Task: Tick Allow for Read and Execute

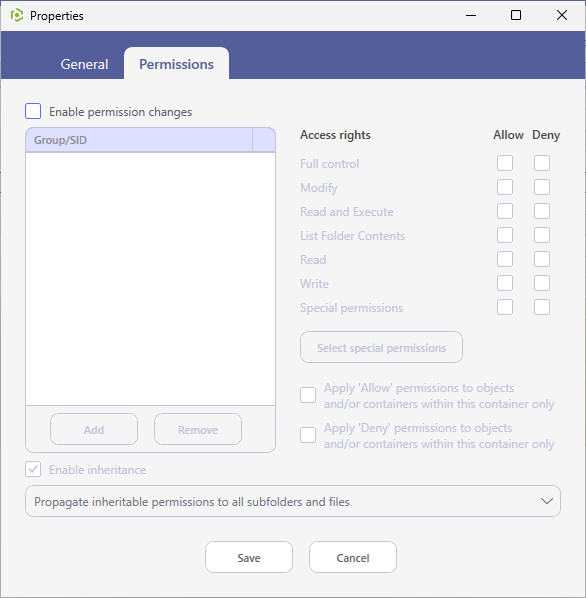Action: tap(505, 211)
